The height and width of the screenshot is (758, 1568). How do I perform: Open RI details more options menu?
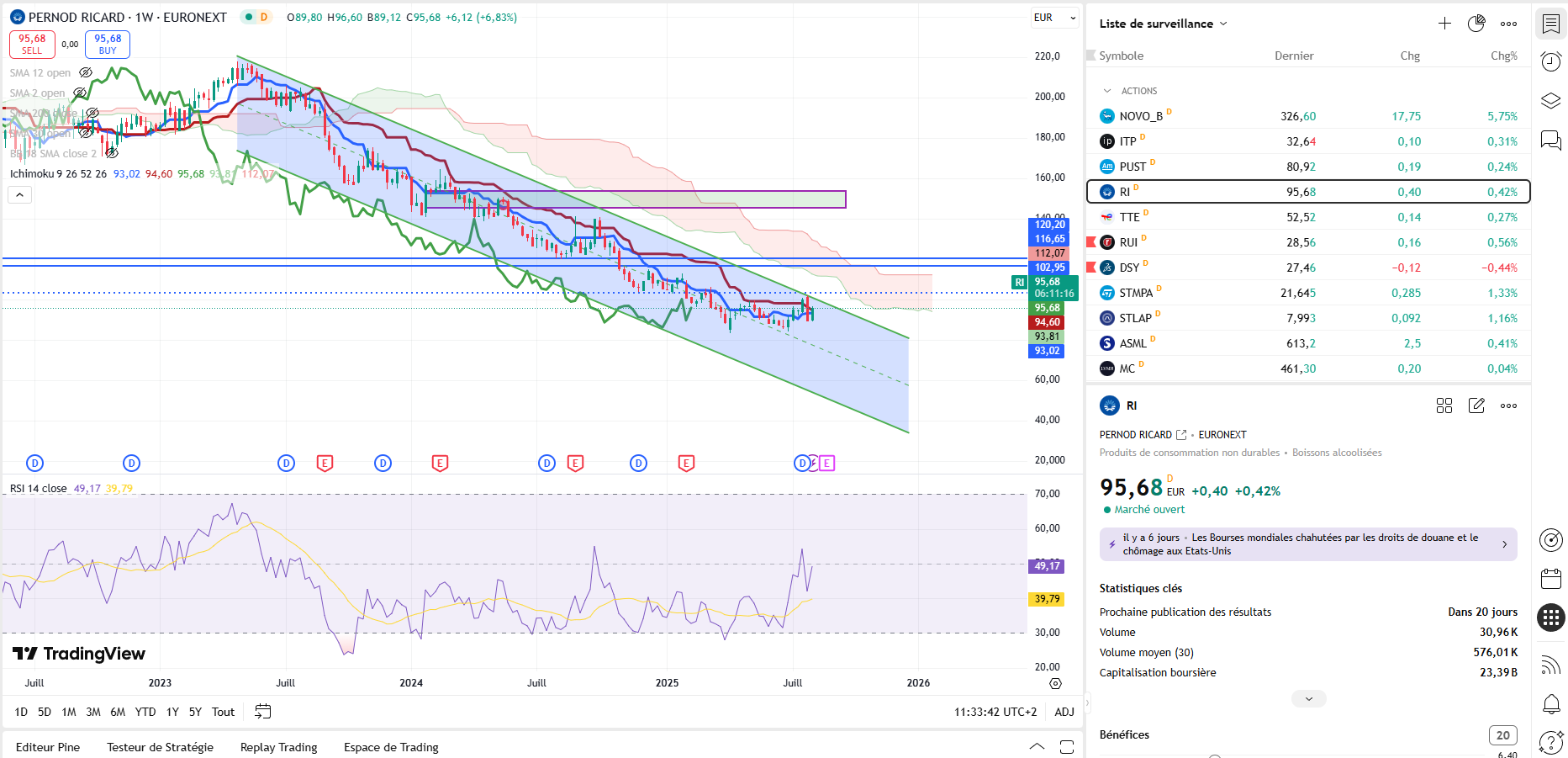coord(1509,406)
